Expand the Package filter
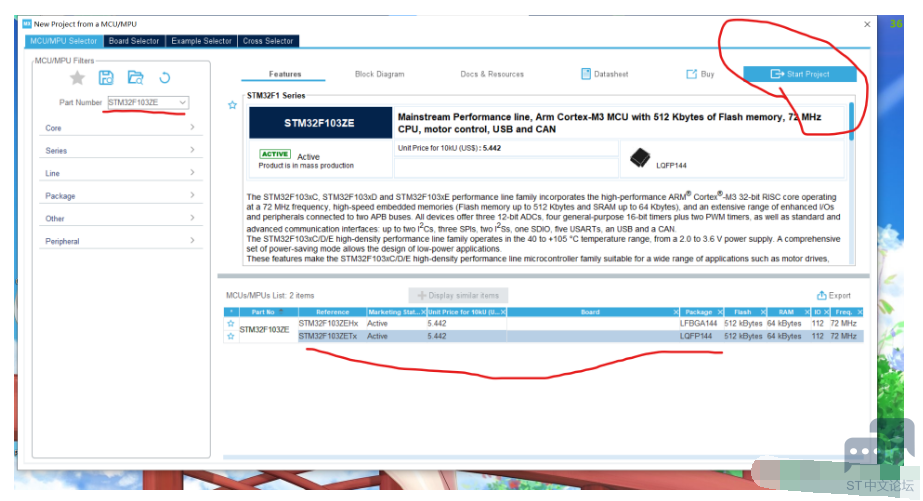 click(x=121, y=196)
